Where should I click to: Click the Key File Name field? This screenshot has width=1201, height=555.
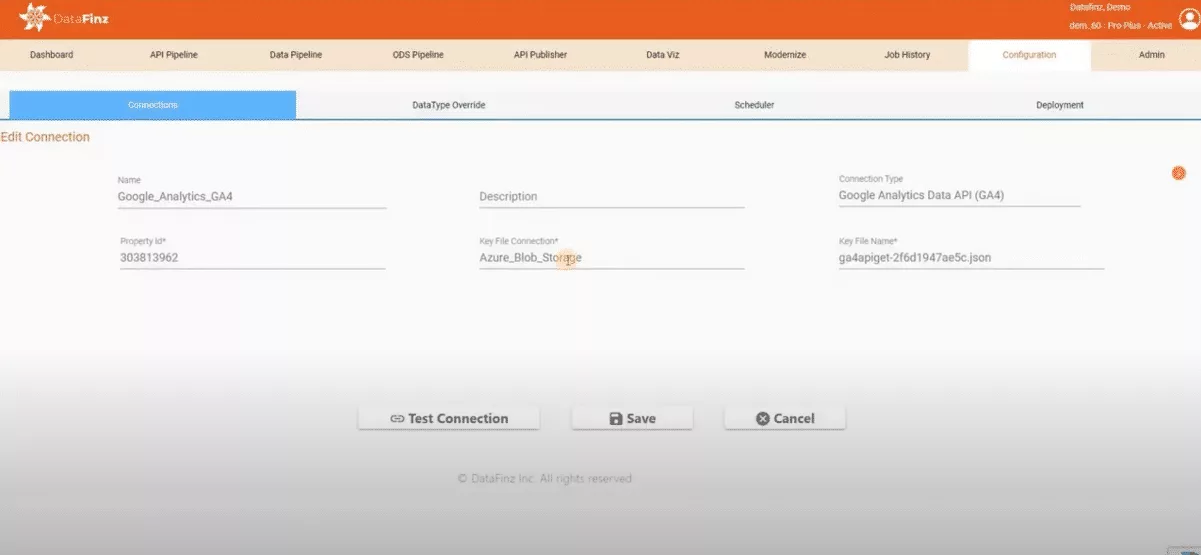point(971,258)
